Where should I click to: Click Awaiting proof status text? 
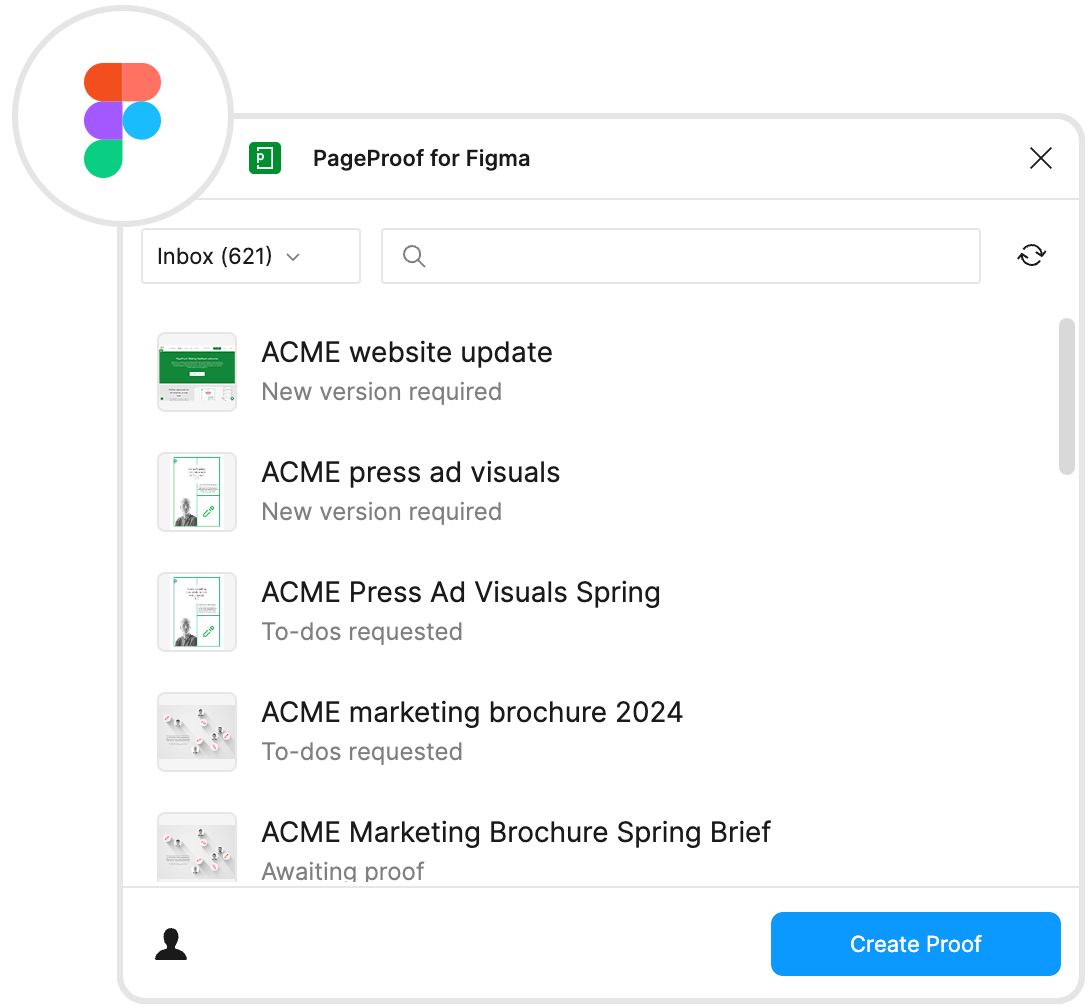pos(343,870)
